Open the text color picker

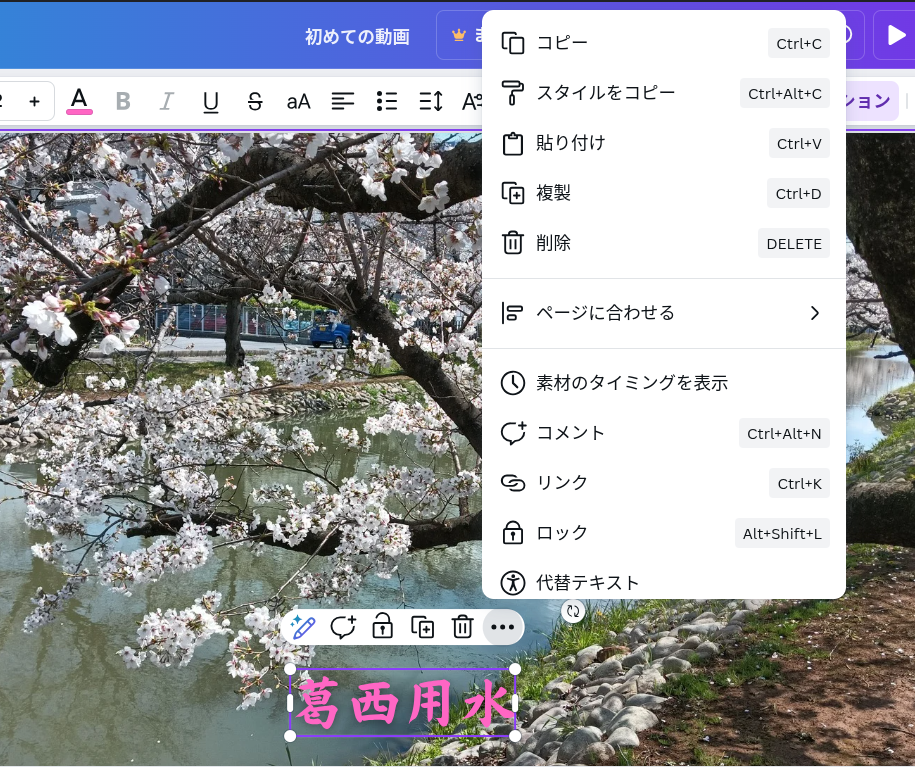tap(79, 101)
